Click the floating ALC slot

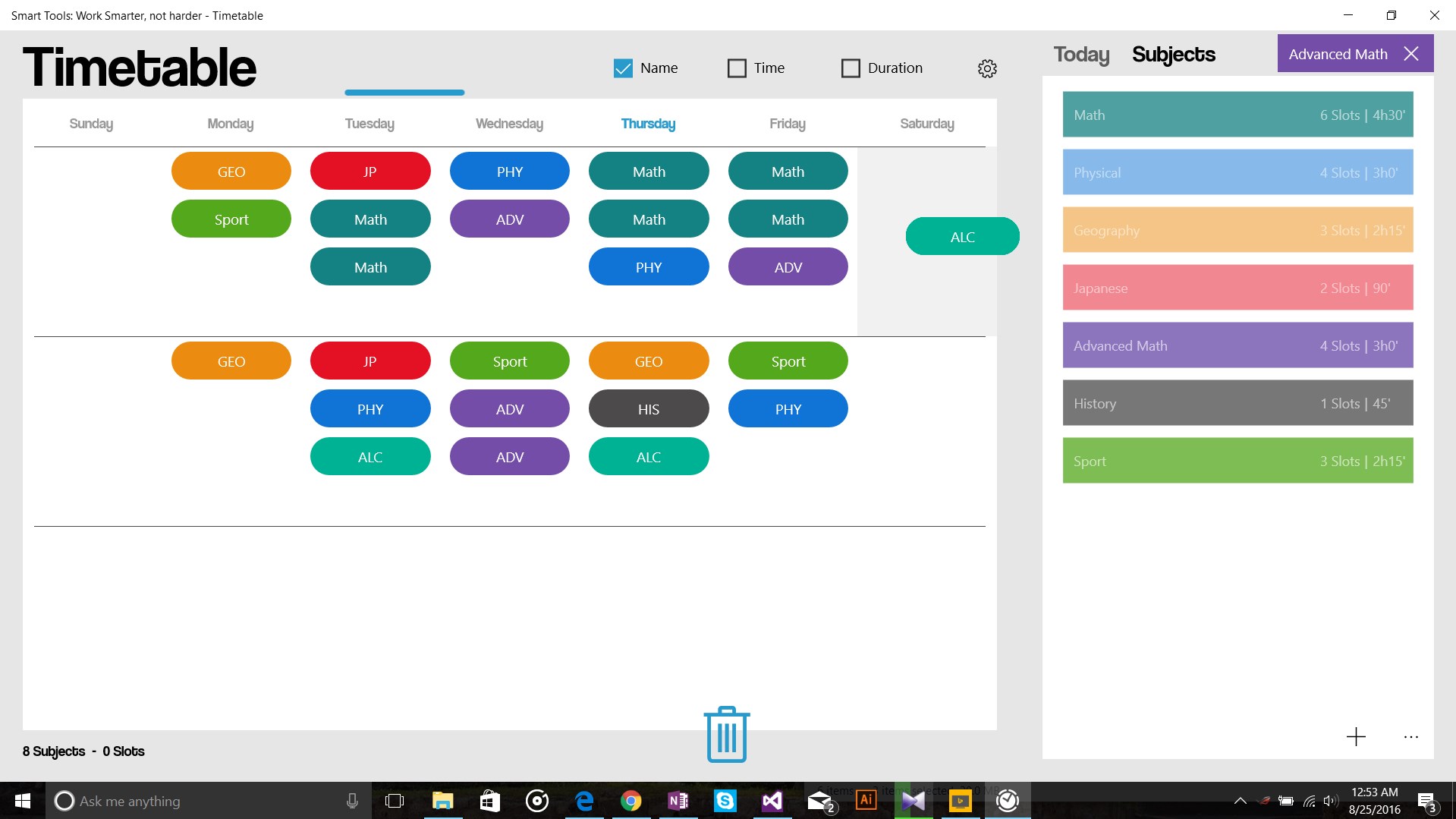(x=962, y=236)
